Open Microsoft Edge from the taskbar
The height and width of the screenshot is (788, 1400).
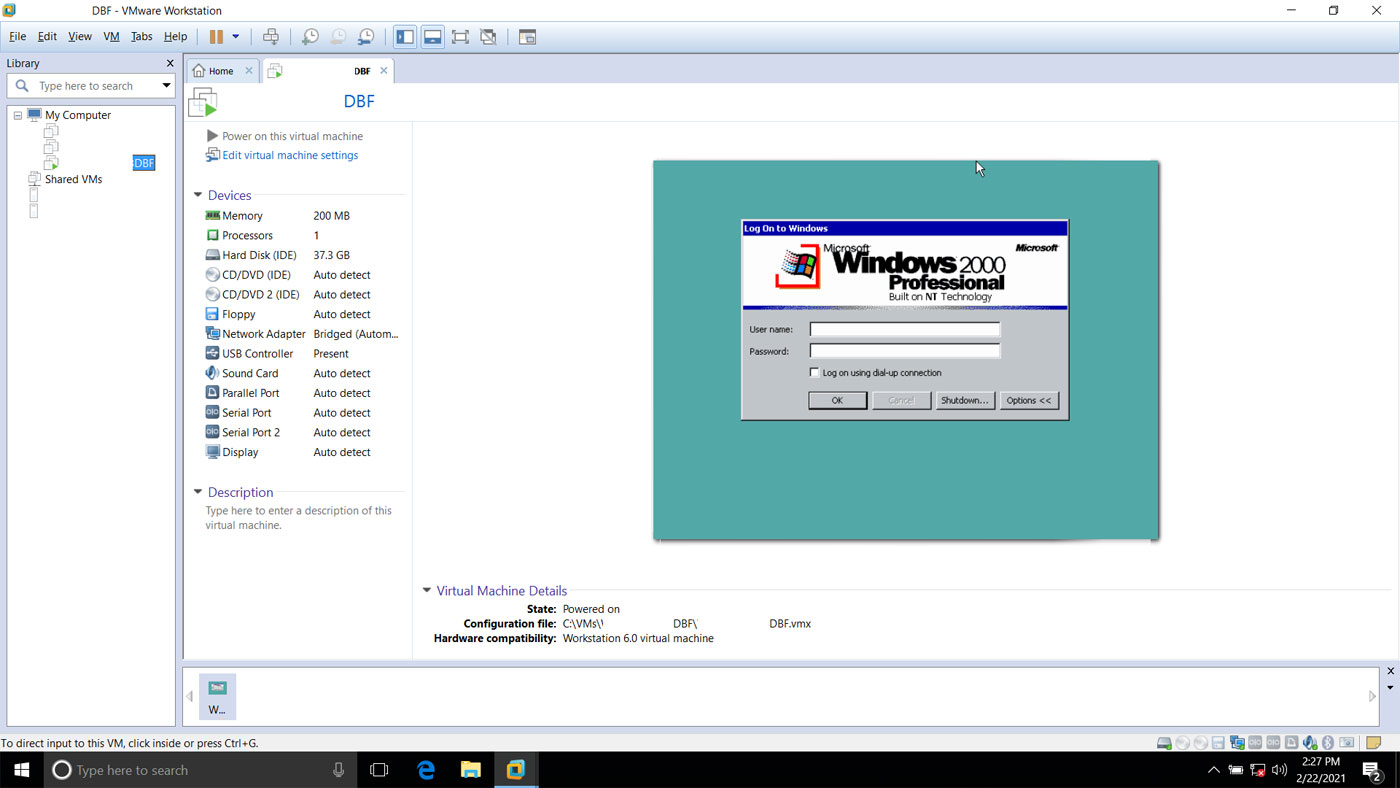(x=426, y=770)
